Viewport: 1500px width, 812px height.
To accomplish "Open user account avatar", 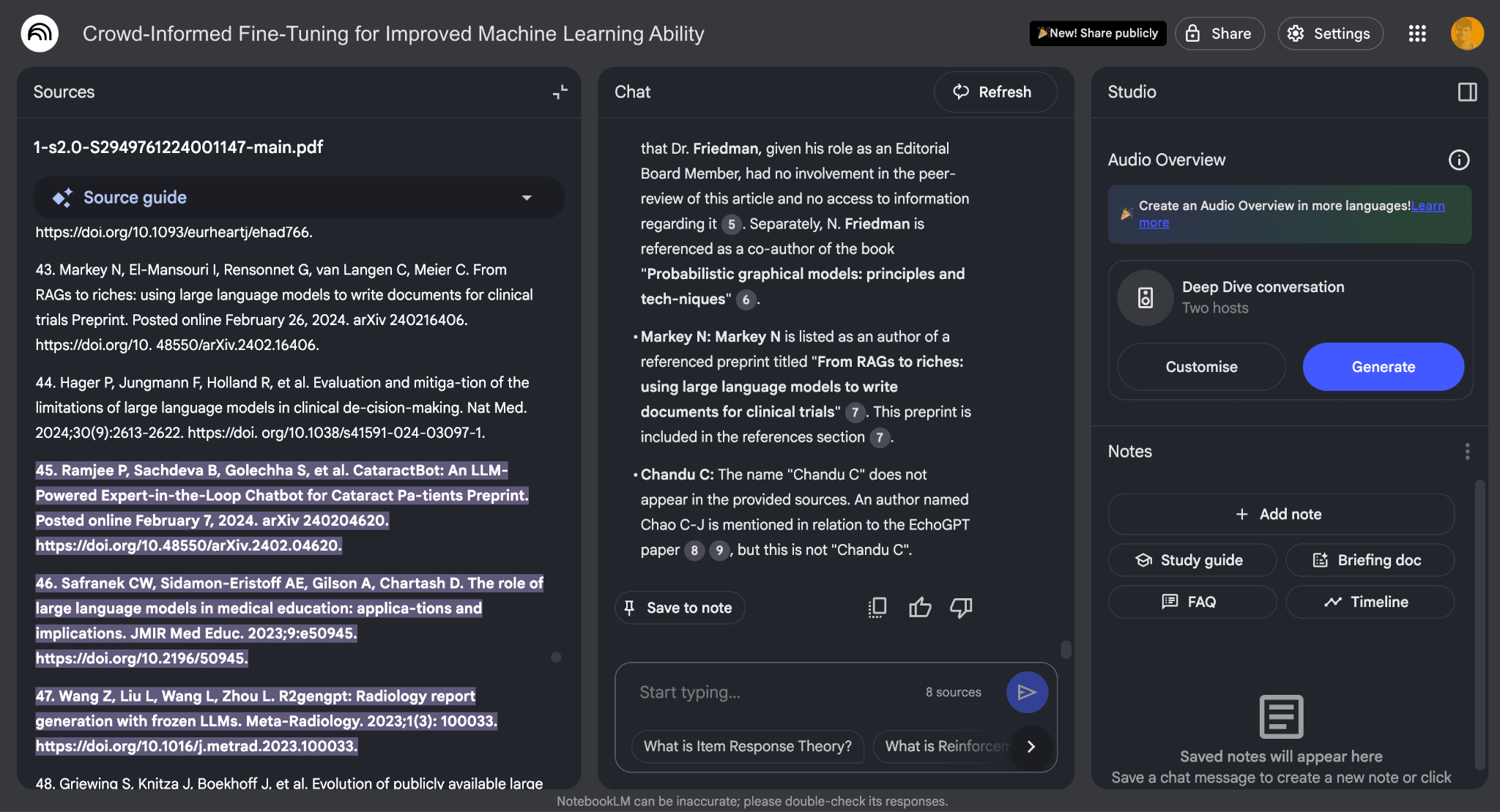I will (1466, 34).
